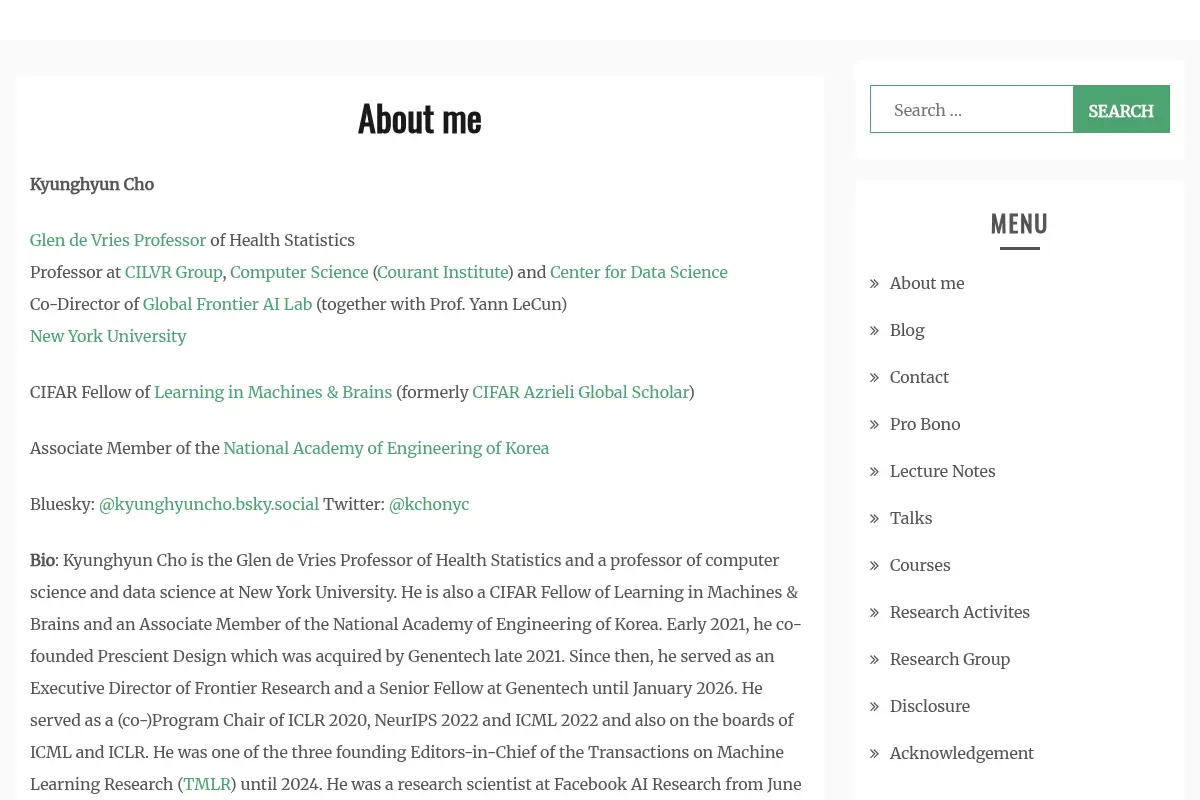Open the @kyunghyuncho.bsky.social Bluesky link
Screen dimensions: 1200x800
tap(209, 504)
